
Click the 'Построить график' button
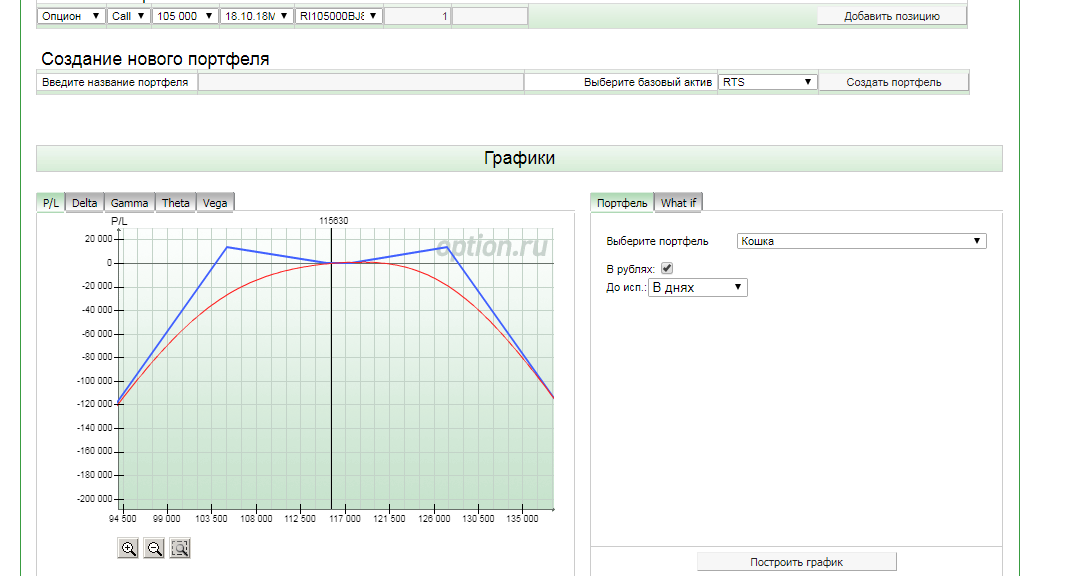coord(796,562)
